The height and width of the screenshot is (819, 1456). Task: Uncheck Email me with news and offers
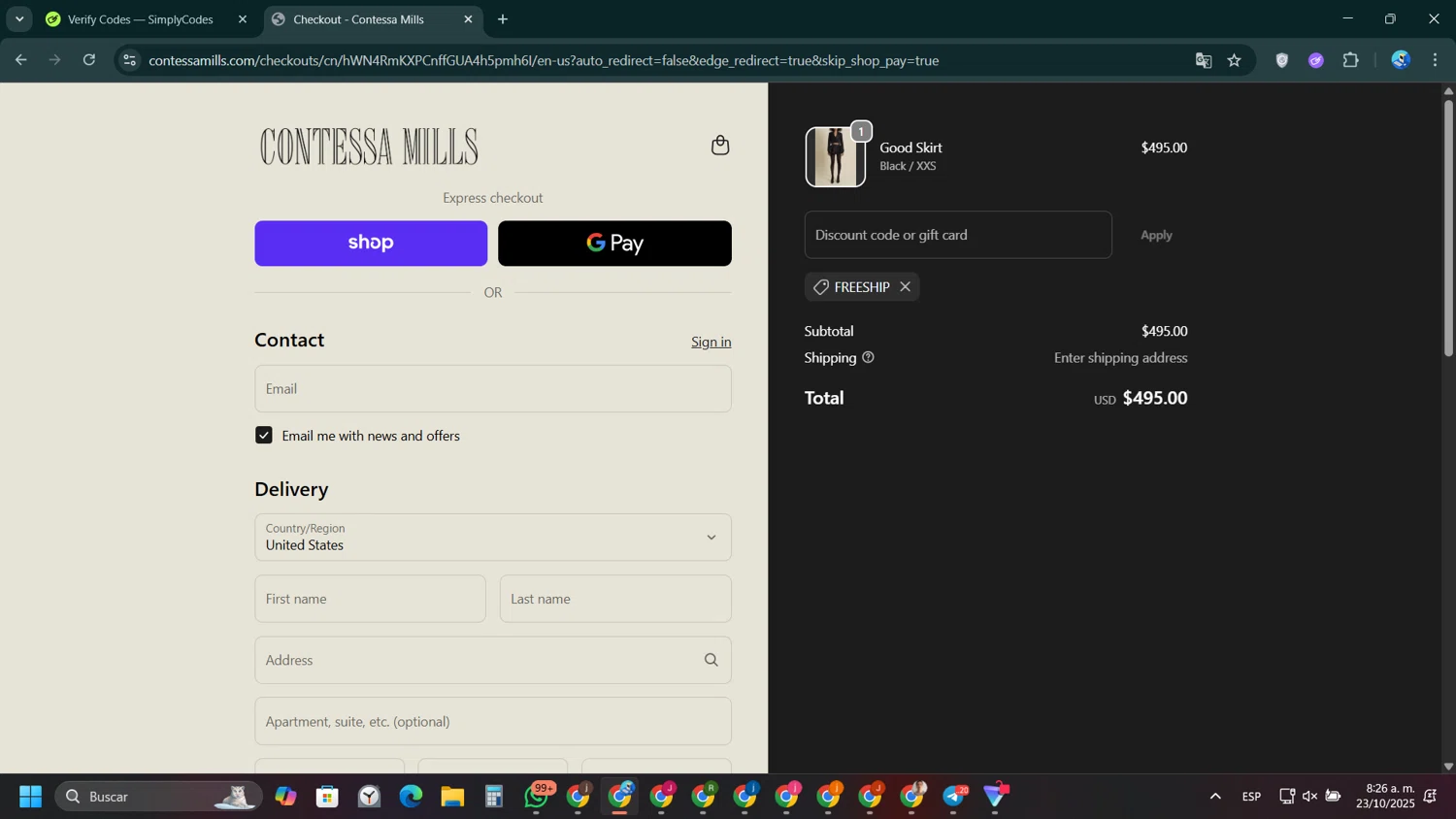pos(264,436)
